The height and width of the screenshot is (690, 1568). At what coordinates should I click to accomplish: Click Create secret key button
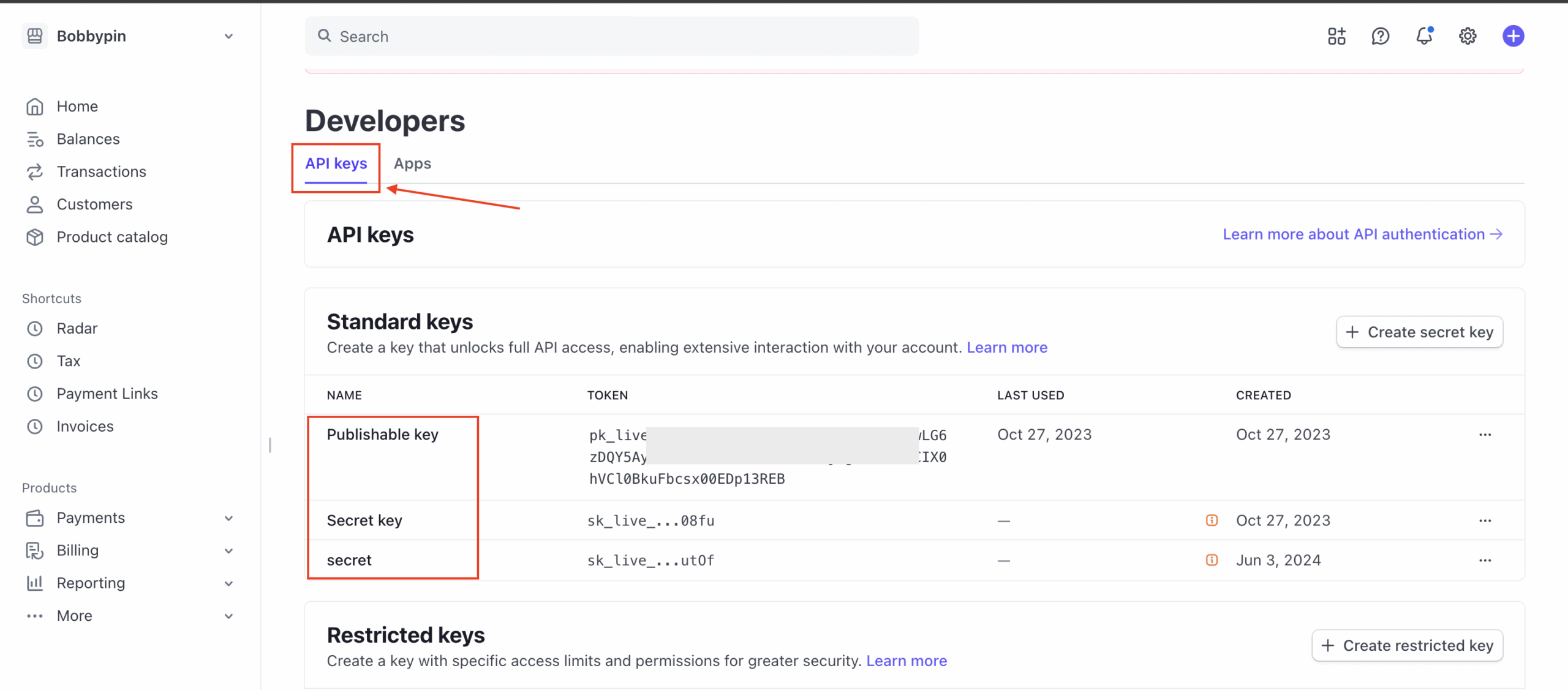pos(1419,332)
